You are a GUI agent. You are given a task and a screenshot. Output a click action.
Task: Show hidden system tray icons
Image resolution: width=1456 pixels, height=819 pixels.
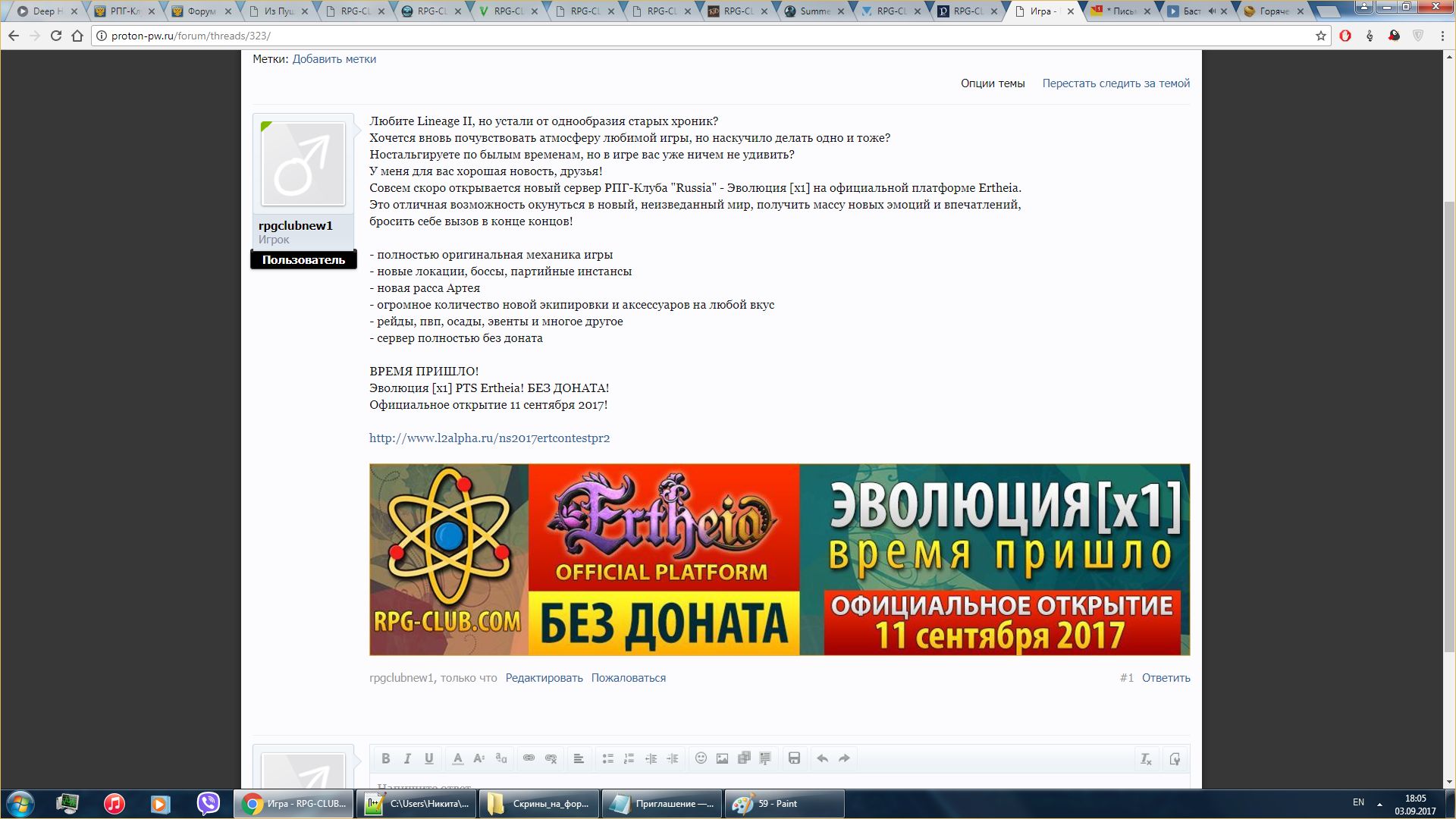tap(1379, 804)
